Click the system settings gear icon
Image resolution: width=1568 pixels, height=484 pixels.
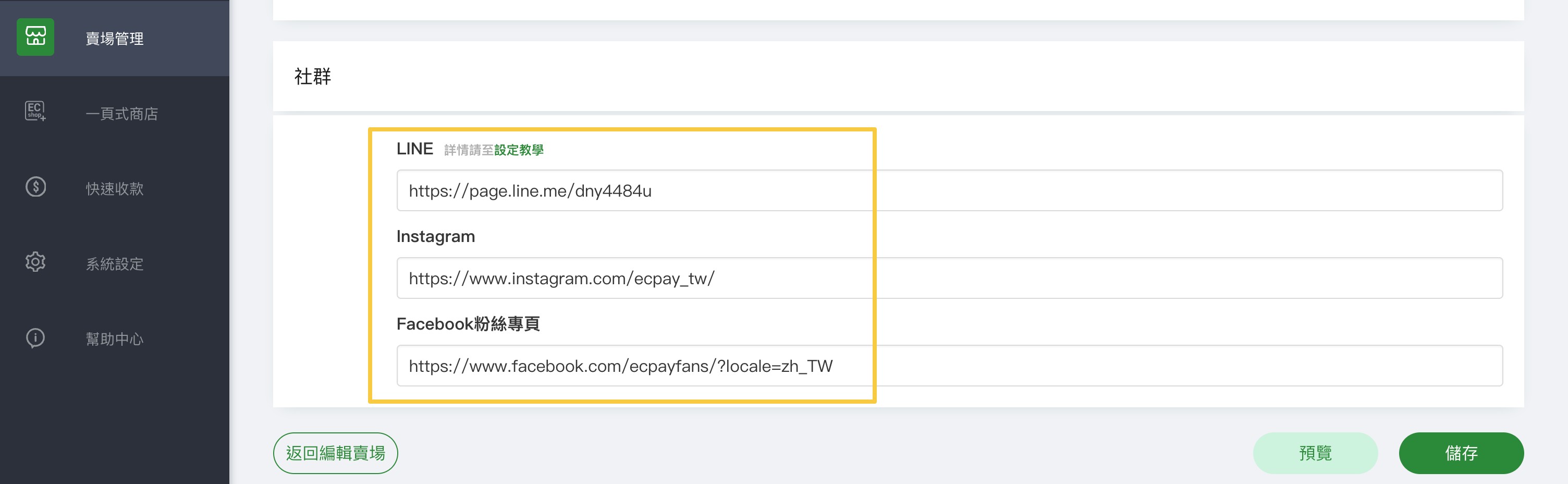(35, 262)
